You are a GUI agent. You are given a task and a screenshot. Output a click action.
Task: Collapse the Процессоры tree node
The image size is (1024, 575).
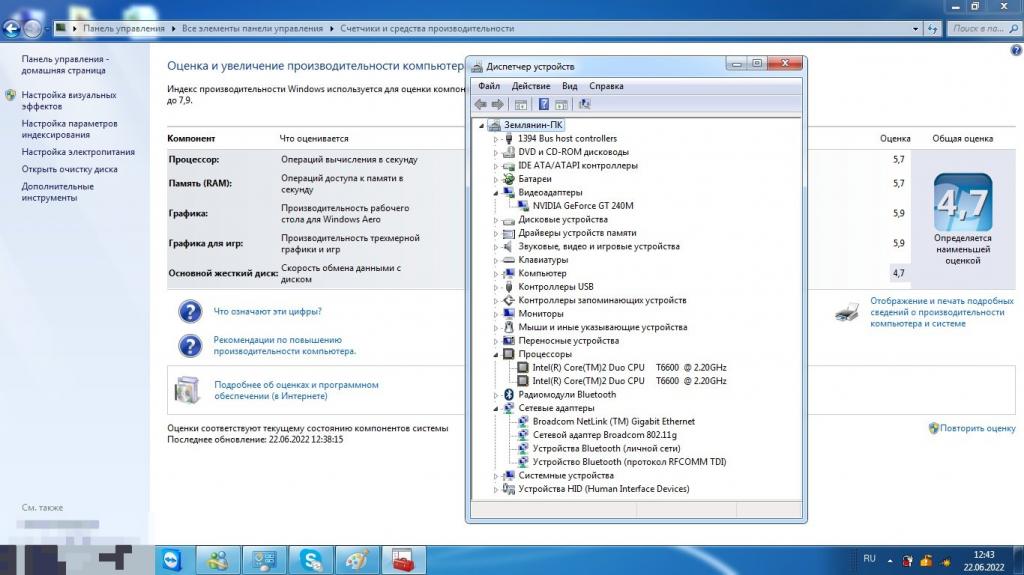click(x=495, y=354)
